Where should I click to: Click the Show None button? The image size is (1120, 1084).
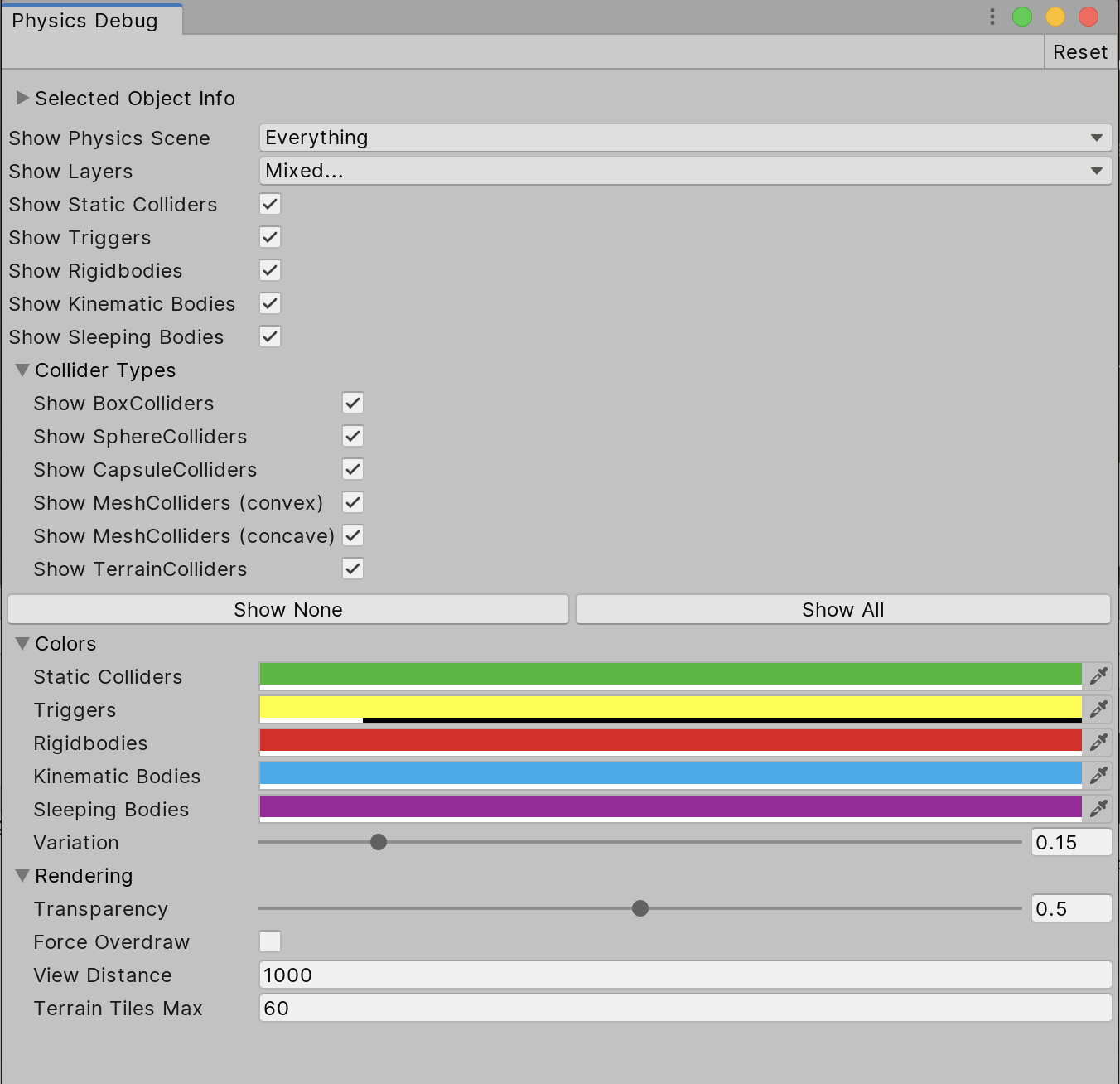point(288,610)
